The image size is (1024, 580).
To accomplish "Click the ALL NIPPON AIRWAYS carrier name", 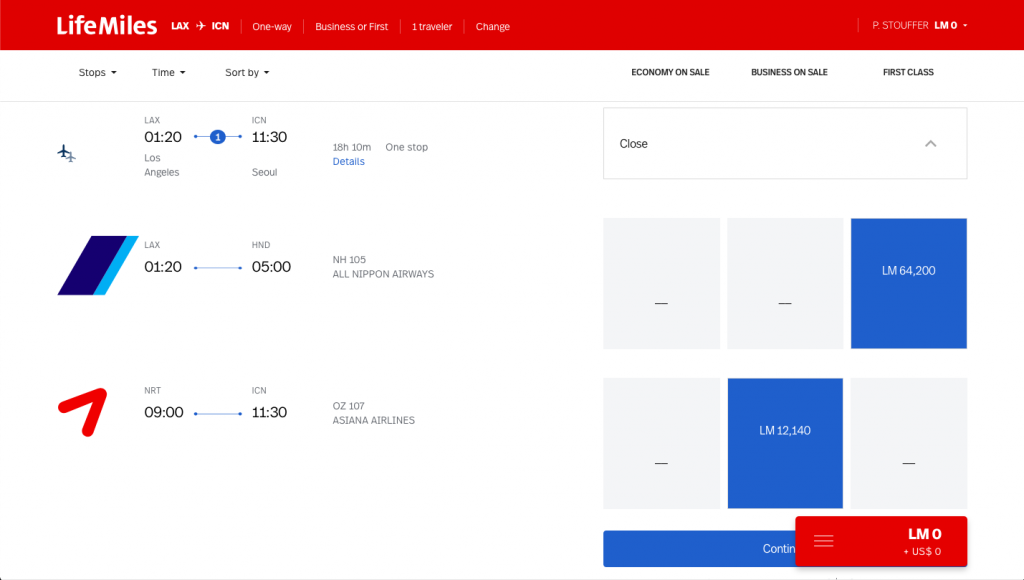I will tap(383, 274).
